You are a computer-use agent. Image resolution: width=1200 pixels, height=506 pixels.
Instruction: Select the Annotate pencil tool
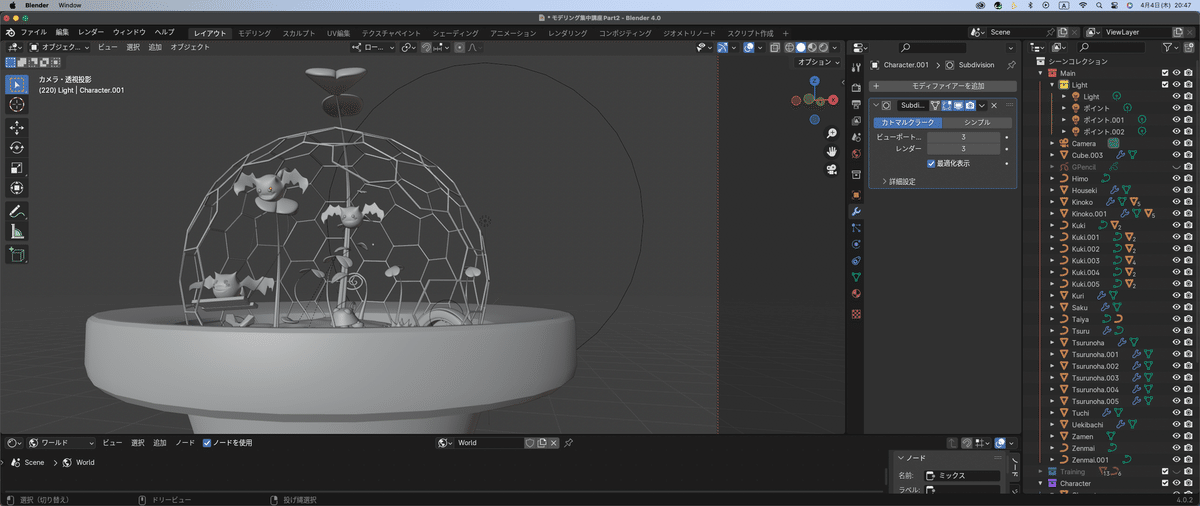pos(17,211)
